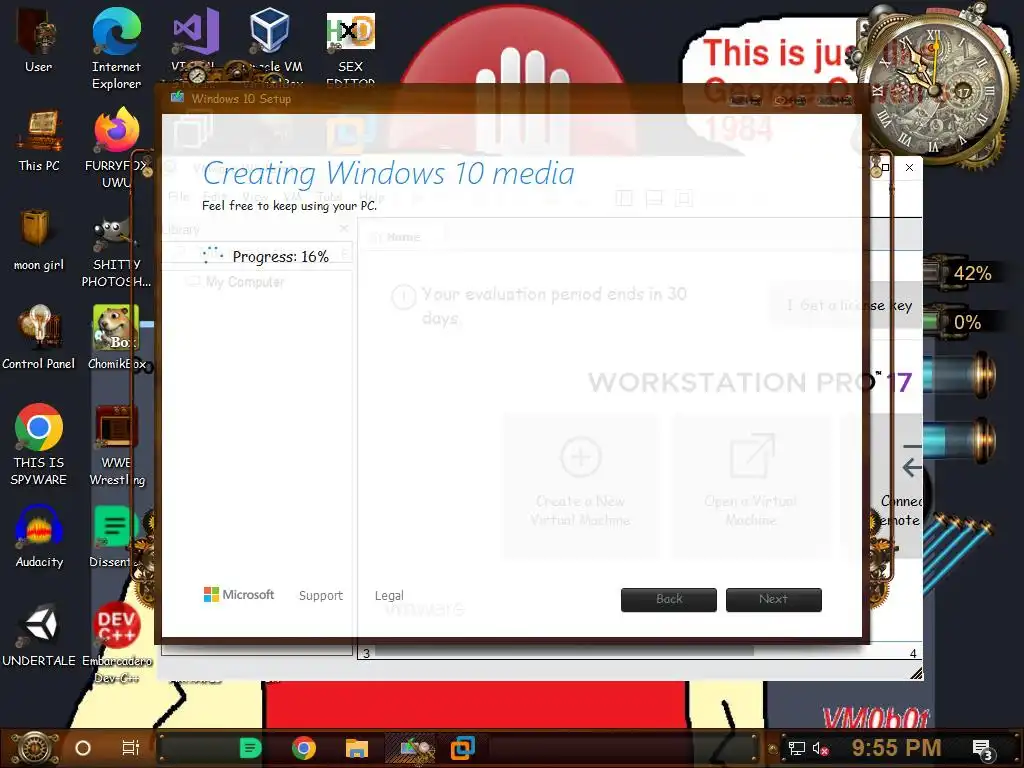This screenshot has height=768, width=1024.
Task: Click the steampunk Start button
Action: [35, 748]
